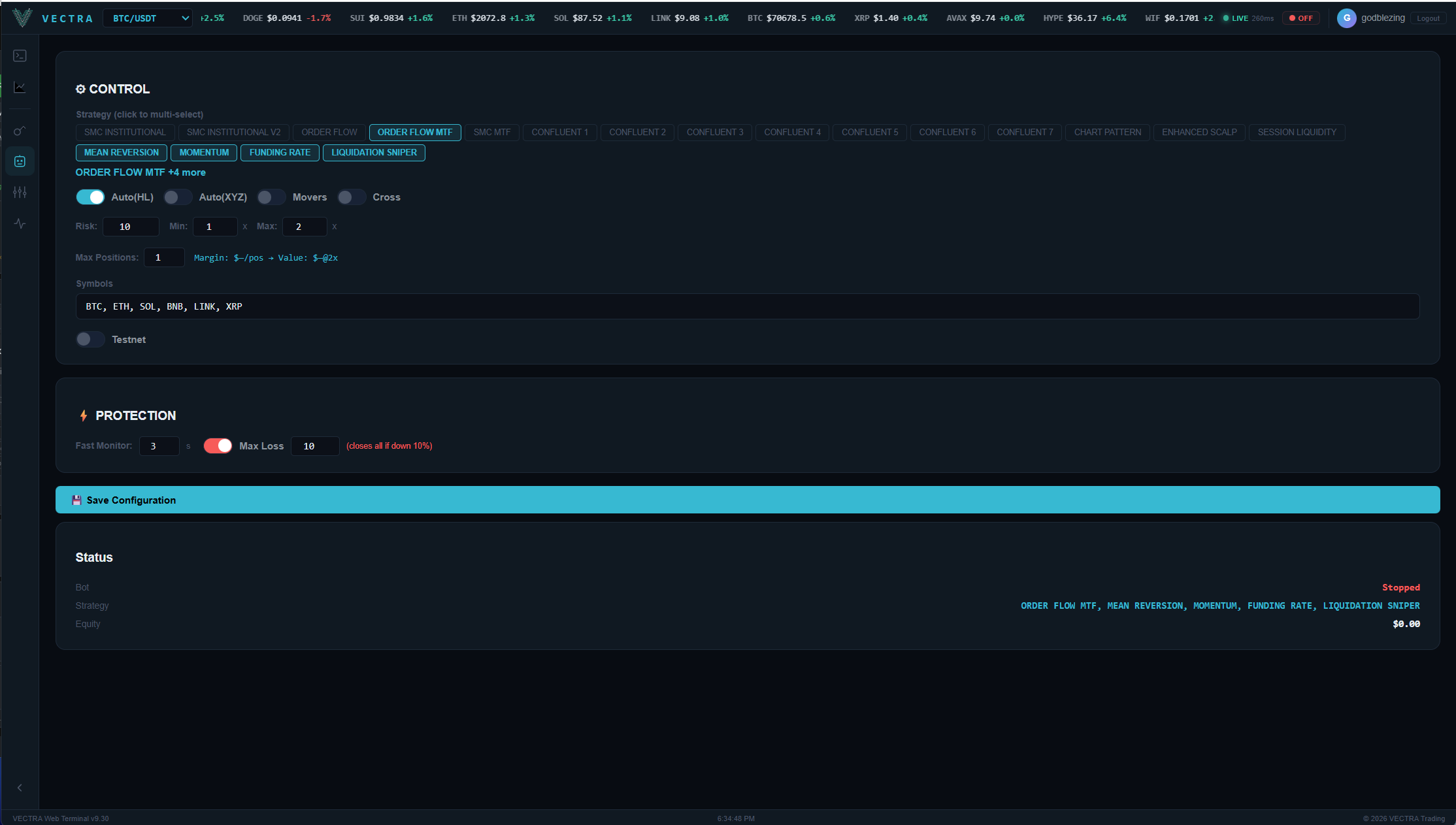Viewport: 1456px width, 825px height.
Task: Click the activity pulse sidebar icon
Action: pyautogui.click(x=20, y=223)
